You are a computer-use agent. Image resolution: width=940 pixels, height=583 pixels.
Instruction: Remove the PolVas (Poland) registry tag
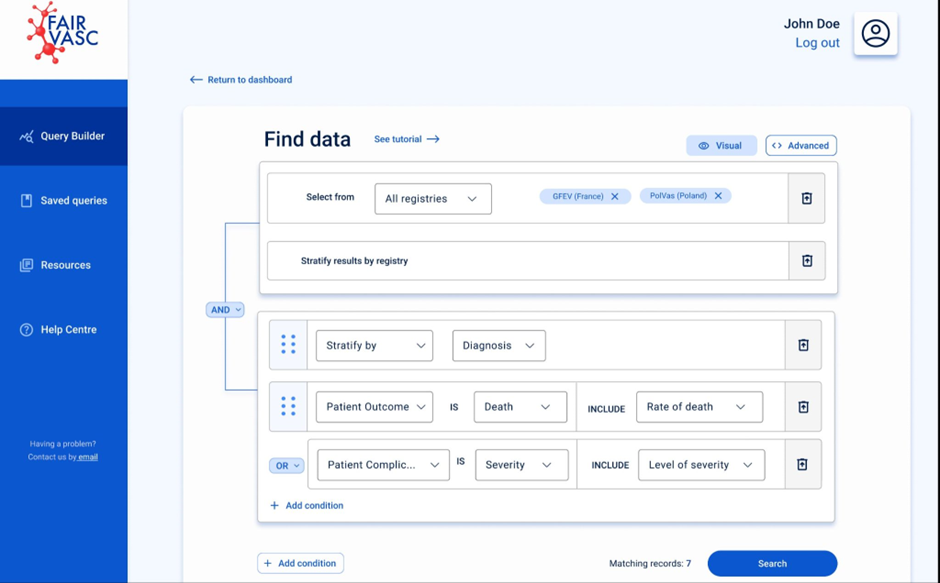(x=718, y=196)
